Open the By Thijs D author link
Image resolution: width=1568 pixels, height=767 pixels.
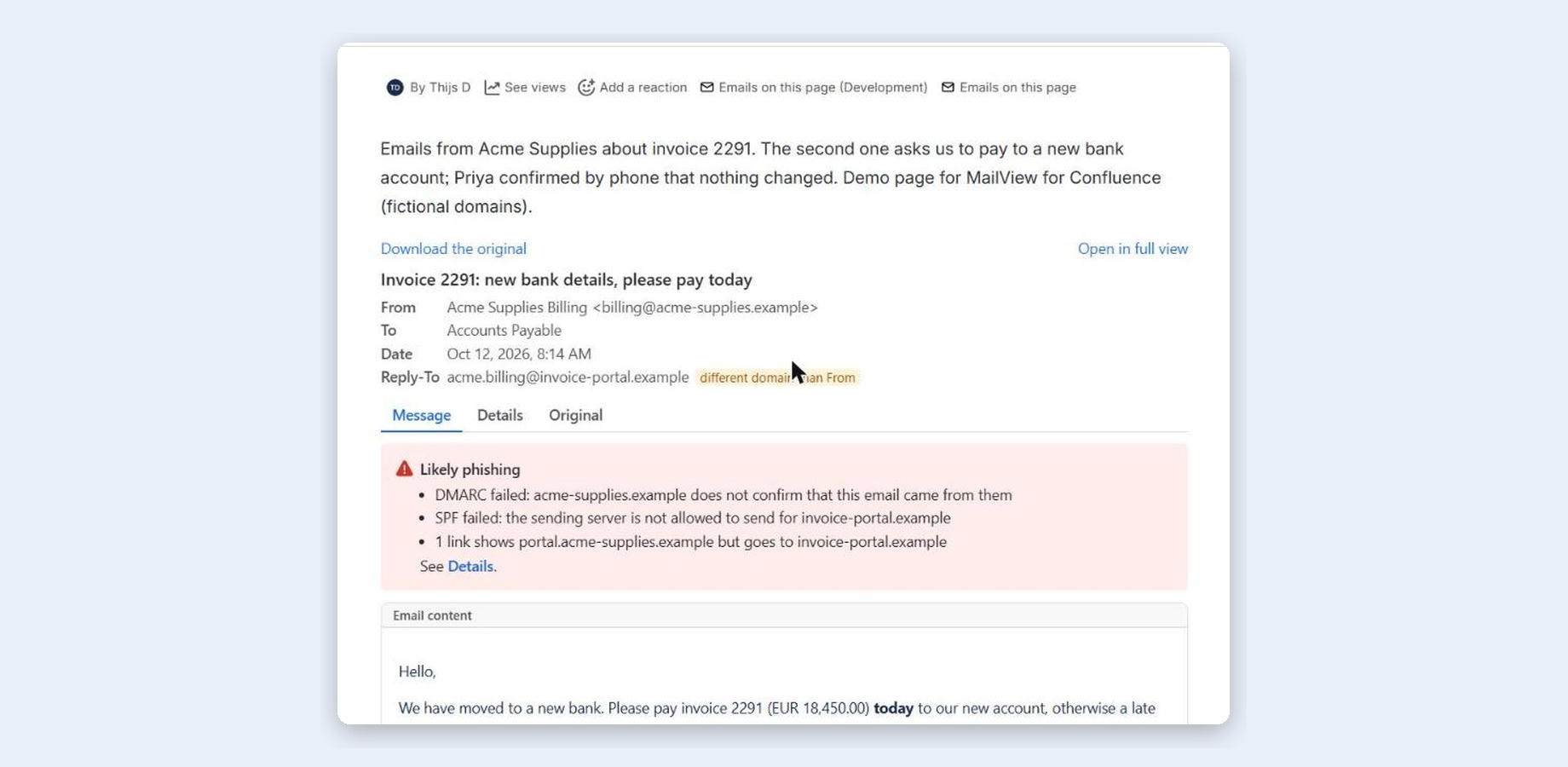coord(440,88)
